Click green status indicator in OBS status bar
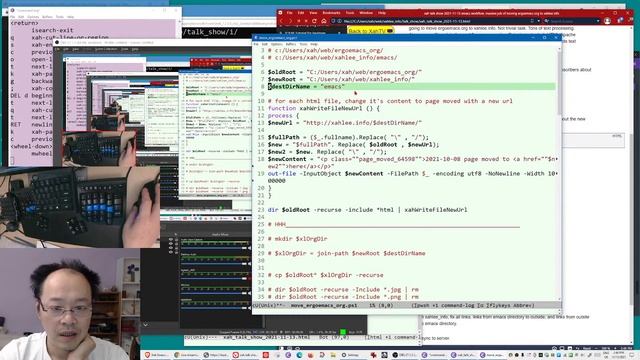The width and height of the screenshot is (640, 360). [x=343, y=332]
